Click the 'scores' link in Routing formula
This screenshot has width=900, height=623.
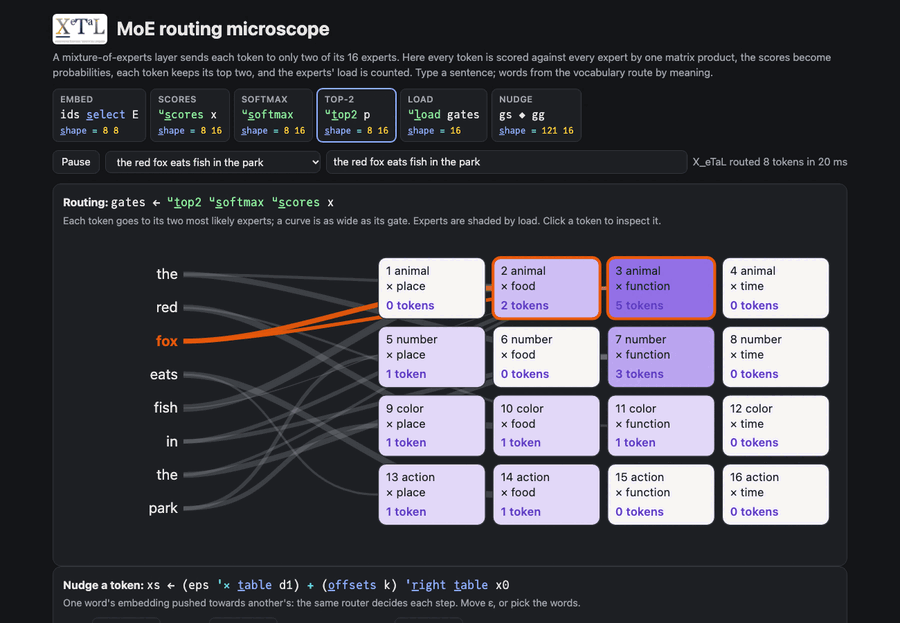[296, 202]
